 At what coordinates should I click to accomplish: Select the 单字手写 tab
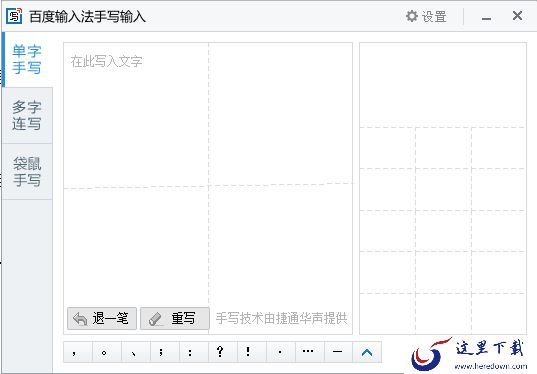coord(27,60)
